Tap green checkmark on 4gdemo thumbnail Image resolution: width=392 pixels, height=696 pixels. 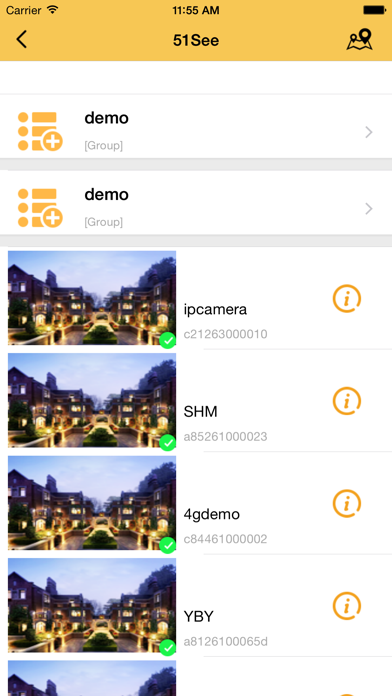[168, 546]
